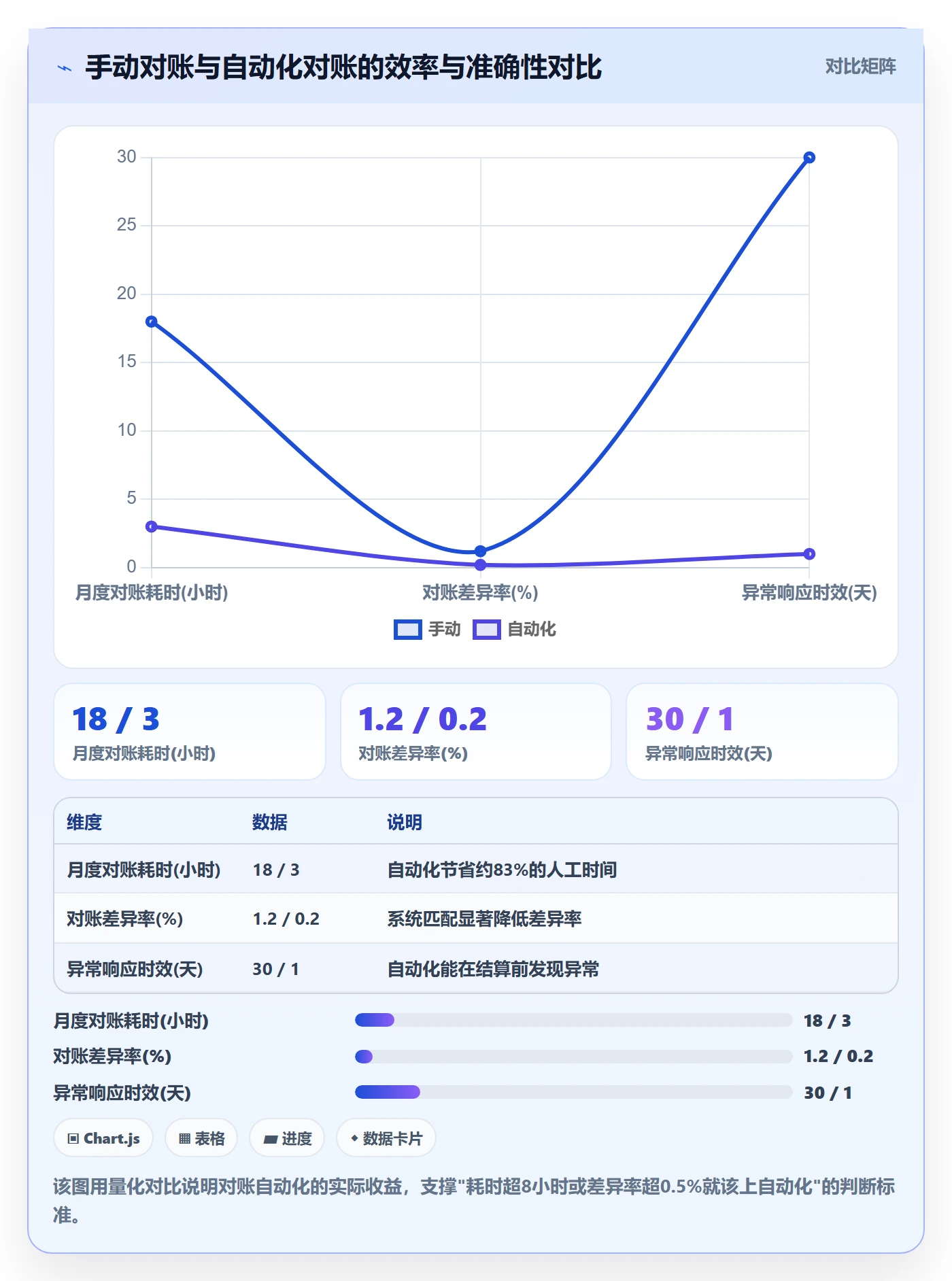Open the 1.2 / 0.2 stat card
Viewport: 952px width, 1281px height.
tap(476, 732)
